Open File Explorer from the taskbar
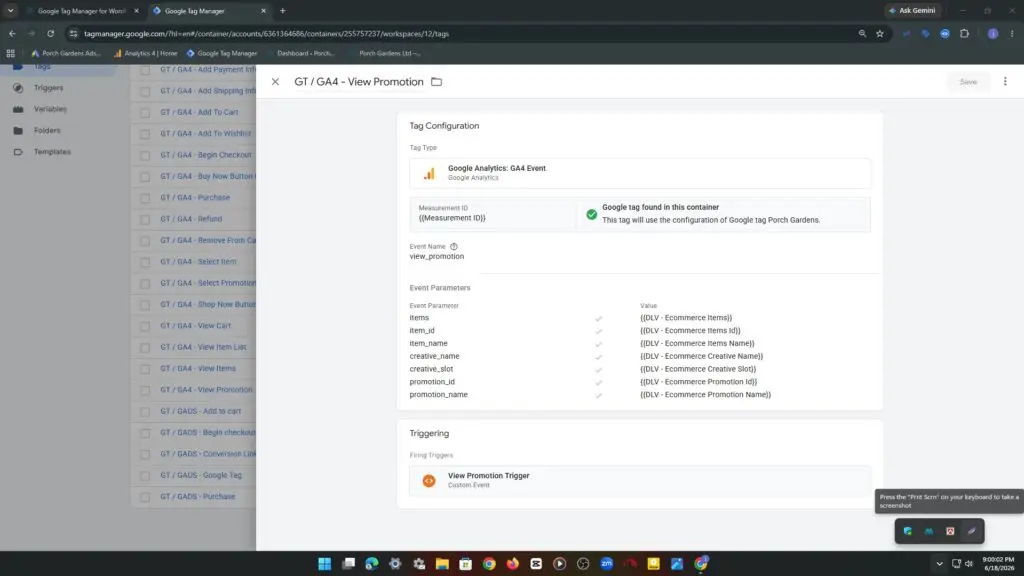This screenshot has height=576, width=1024. [442, 564]
